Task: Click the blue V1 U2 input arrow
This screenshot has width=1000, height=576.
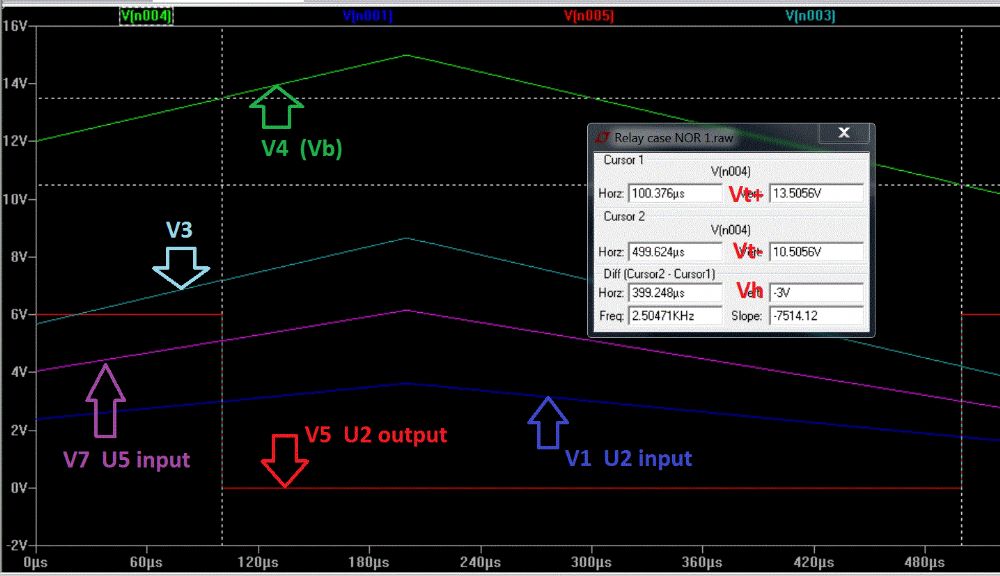Action: [x=547, y=422]
